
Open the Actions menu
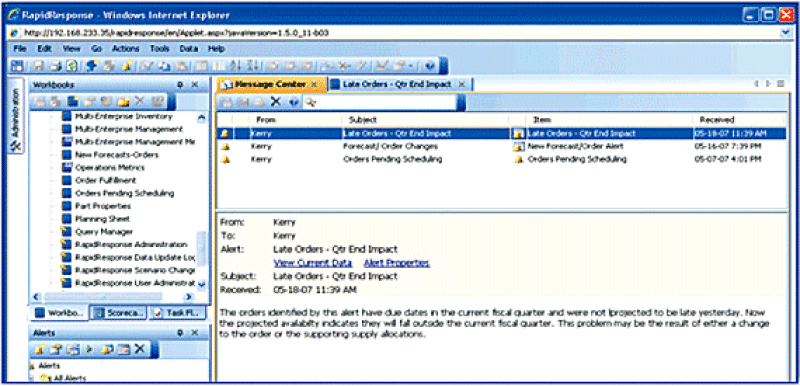tap(126, 49)
